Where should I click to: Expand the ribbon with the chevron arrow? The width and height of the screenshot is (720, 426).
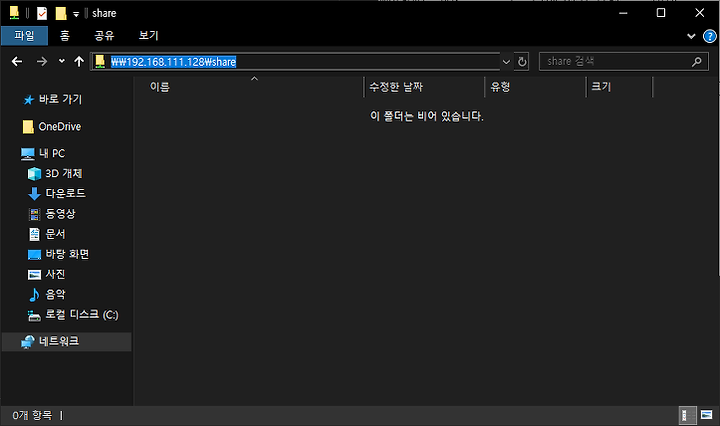click(x=691, y=36)
